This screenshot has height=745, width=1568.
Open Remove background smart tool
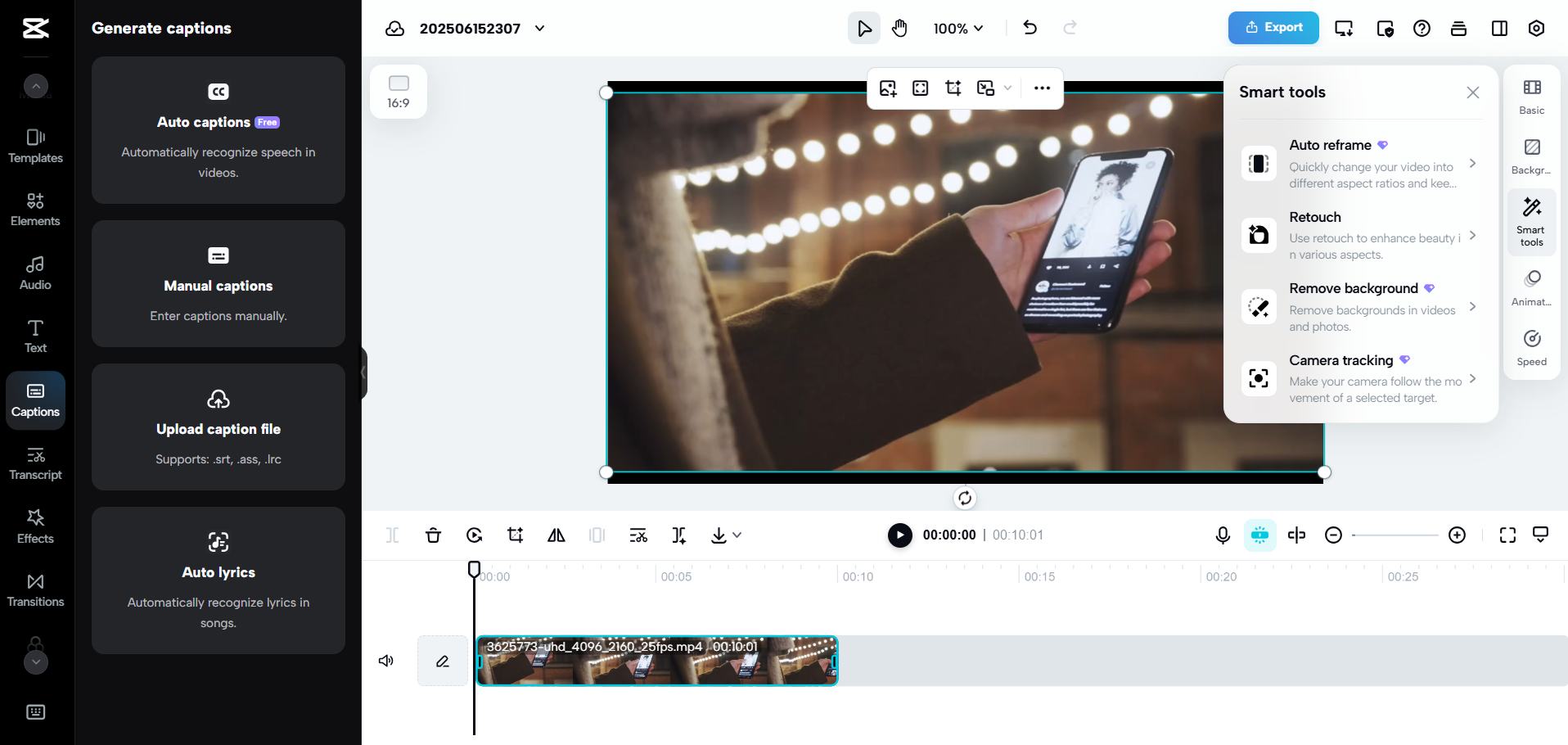click(1361, 307)
